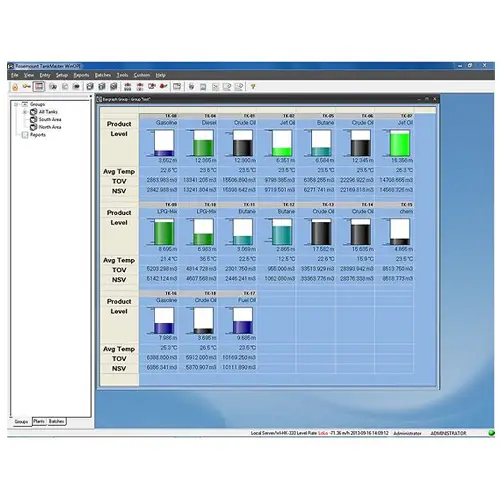
Task: Switch to the Groups tab at bottom
Action: click(21, 422)
